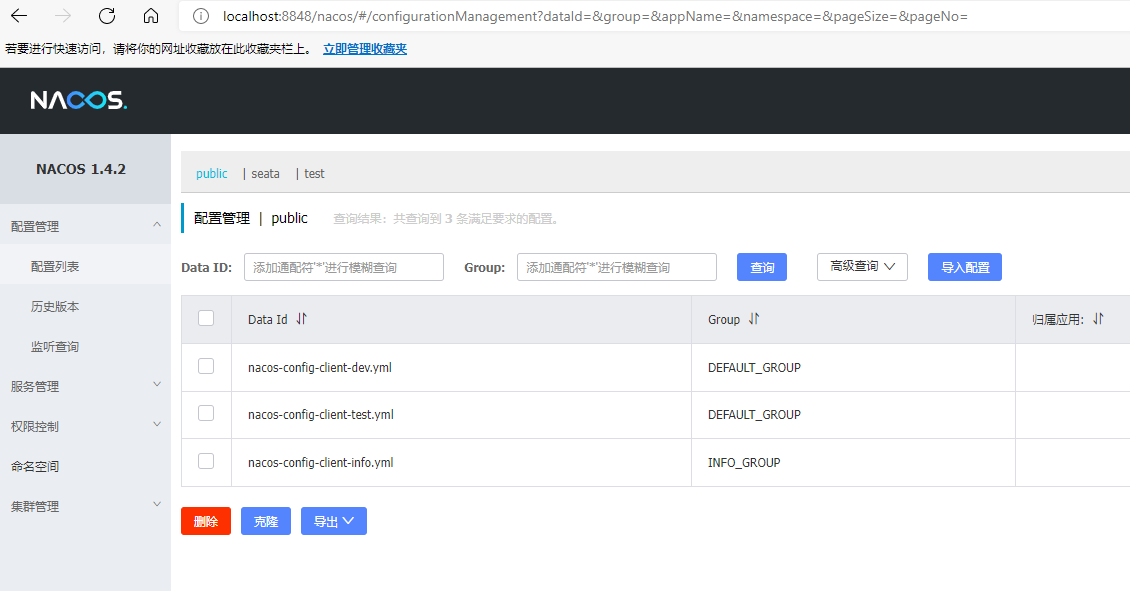
Task: Reload the page with refresh icon
Action: (x=107, y=16)
